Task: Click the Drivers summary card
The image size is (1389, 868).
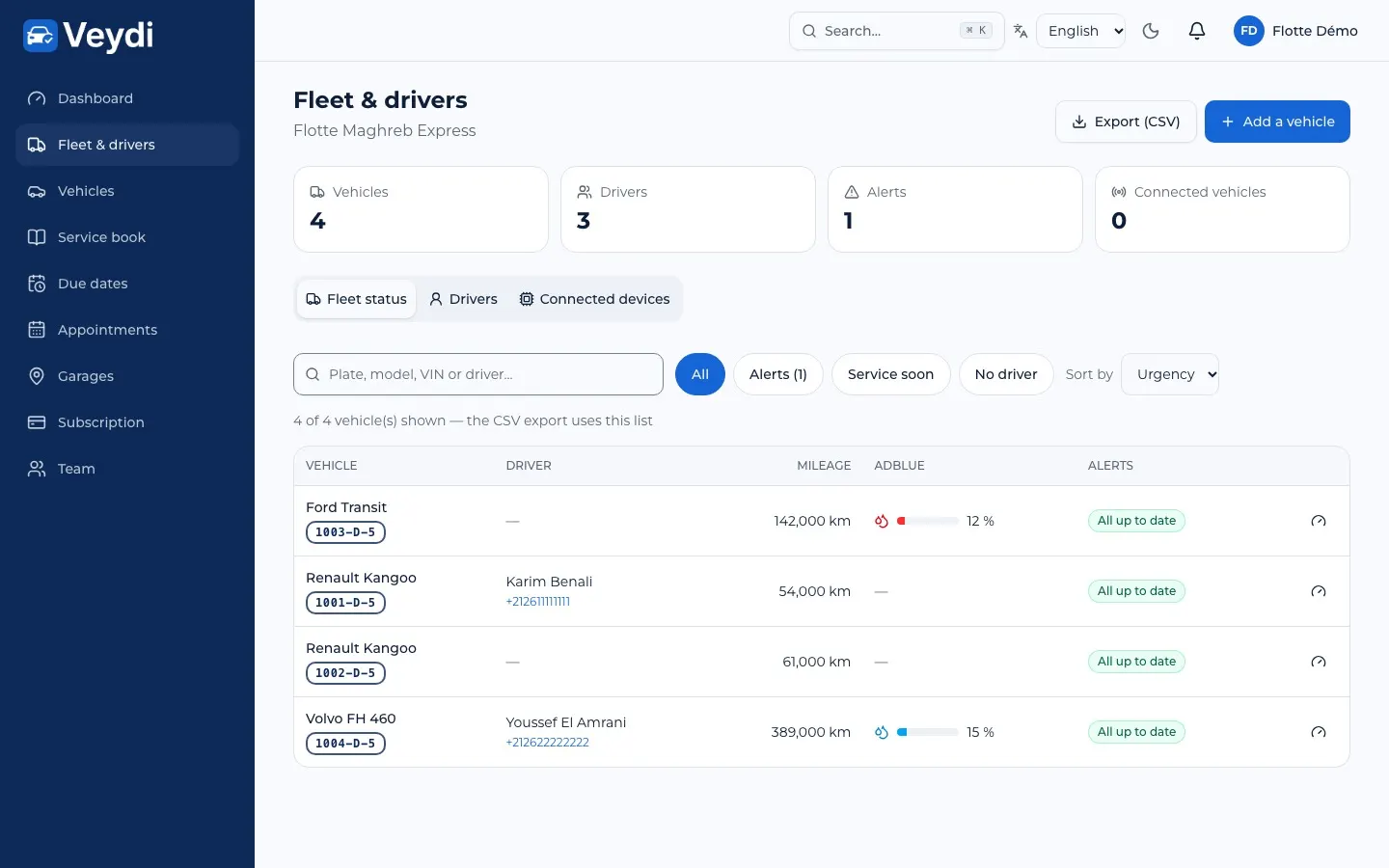Action: click(x=688, y=209)
